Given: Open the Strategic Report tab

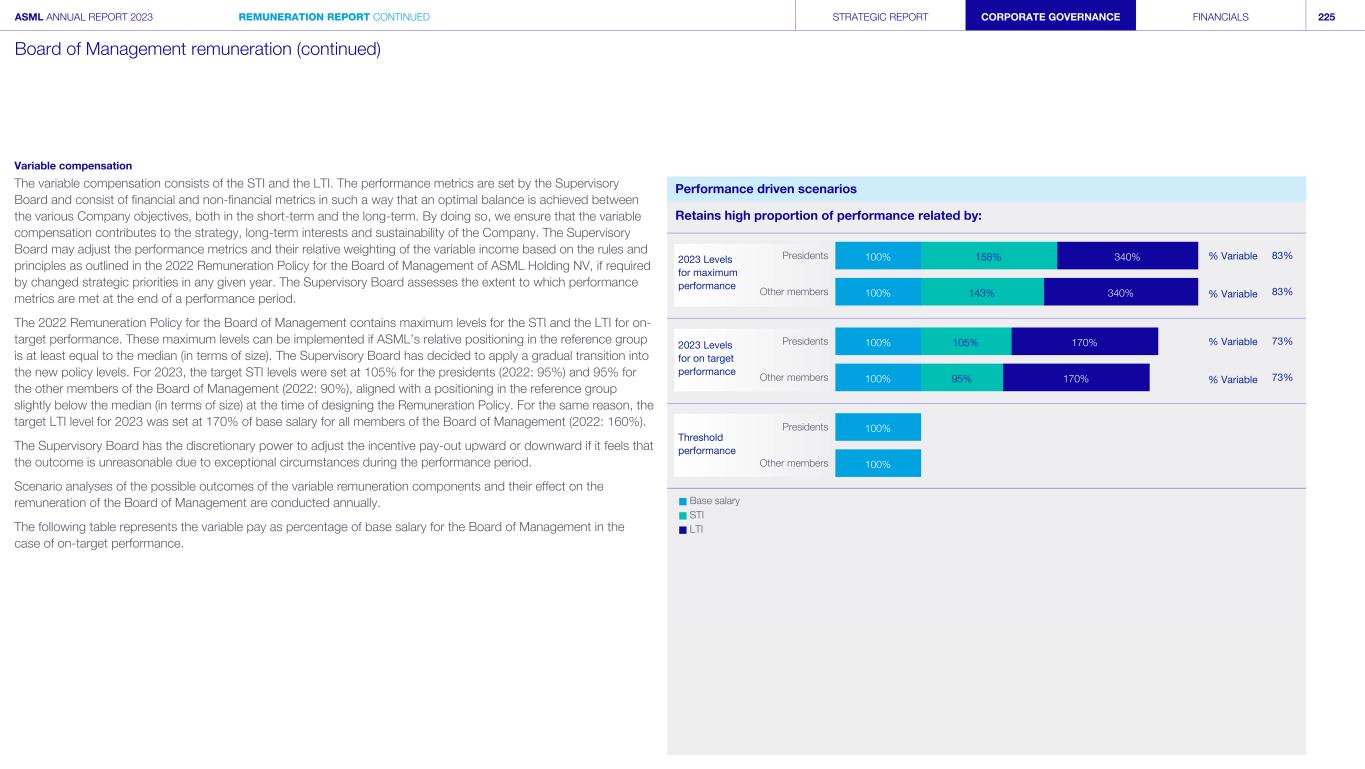Looking at the screenshot, I should [880, 16].
